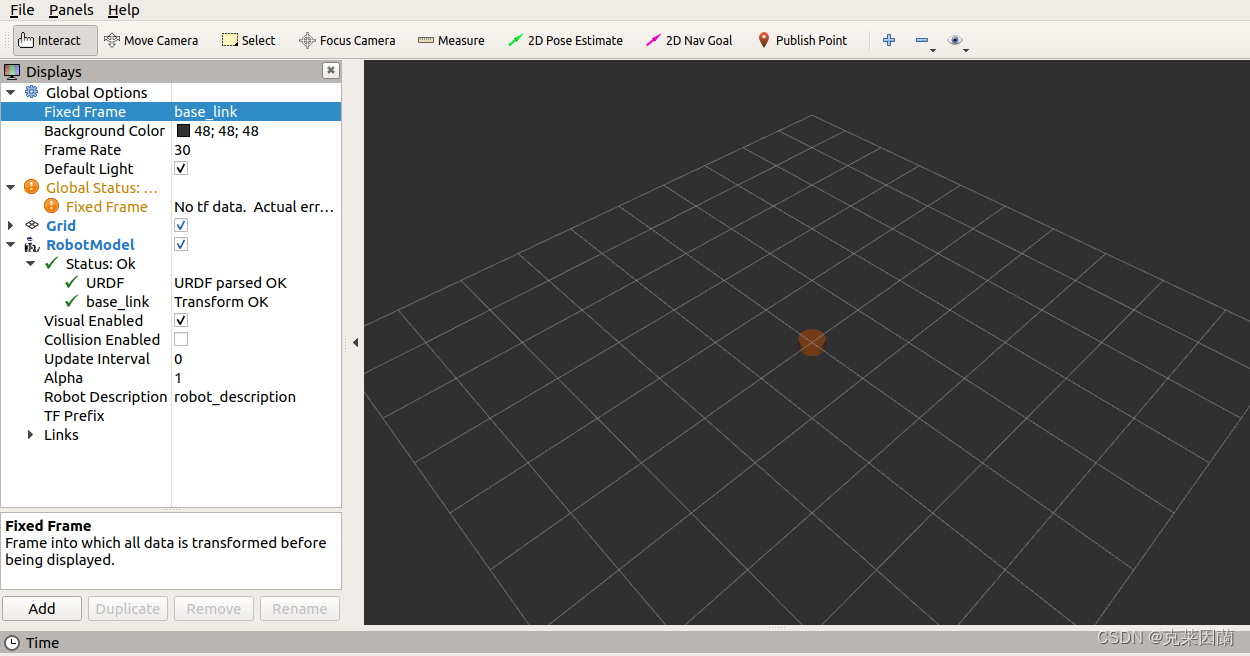Expand the Grid display node
Viewport: 1250px width, 656px height.
click(x=11, y=225)
